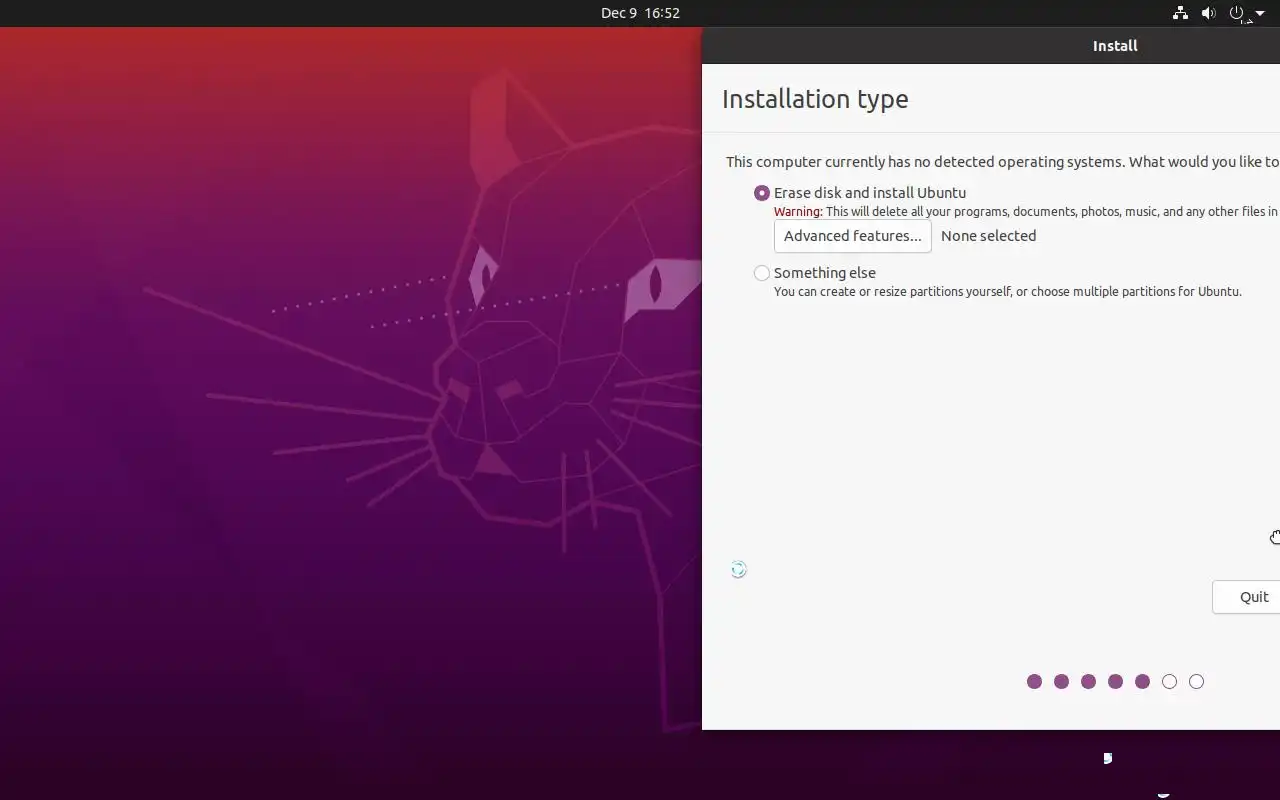Click 'You can create or resize partitions' description
Image resolution: width=1280 pixels, height=800 pixels.
coord(1008,292)
